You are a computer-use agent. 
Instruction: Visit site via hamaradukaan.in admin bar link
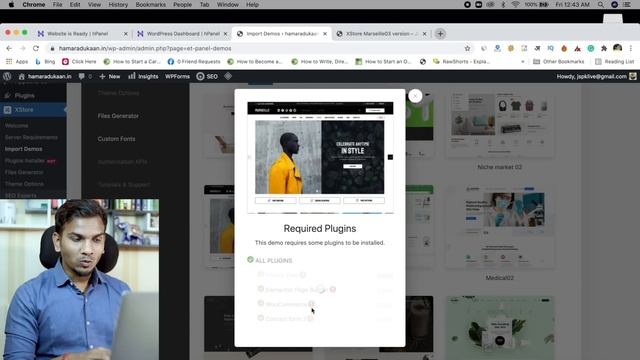pos(45,76)
